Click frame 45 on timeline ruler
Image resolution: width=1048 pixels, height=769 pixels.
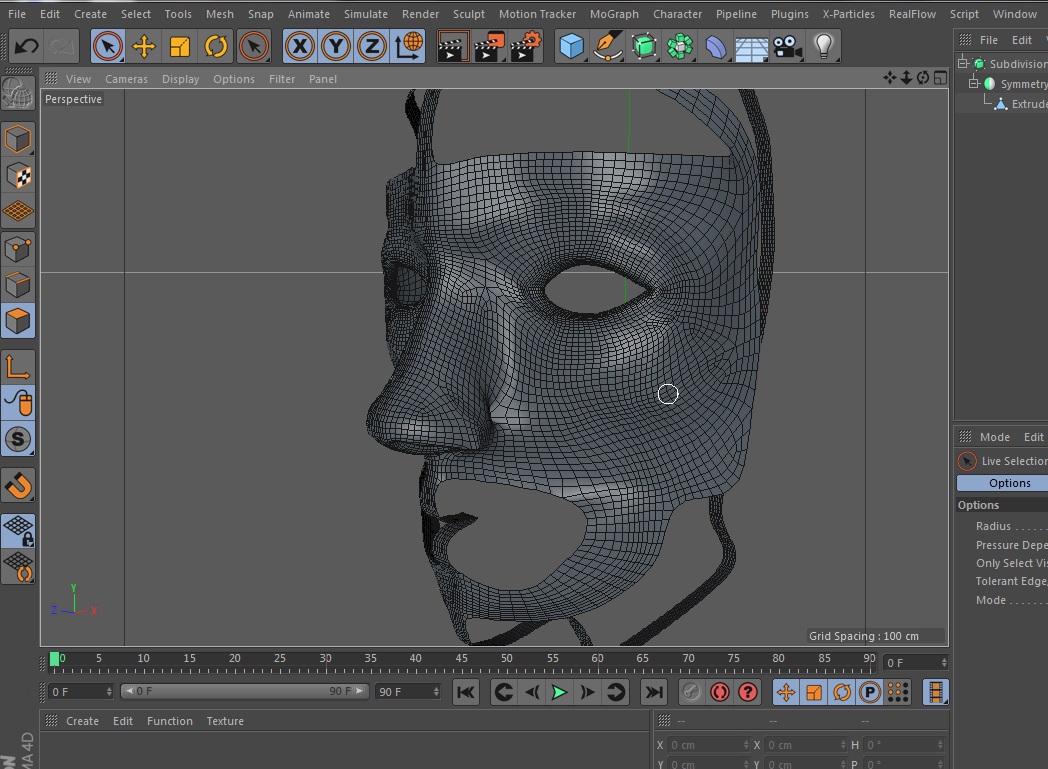(x=461, y=661)
